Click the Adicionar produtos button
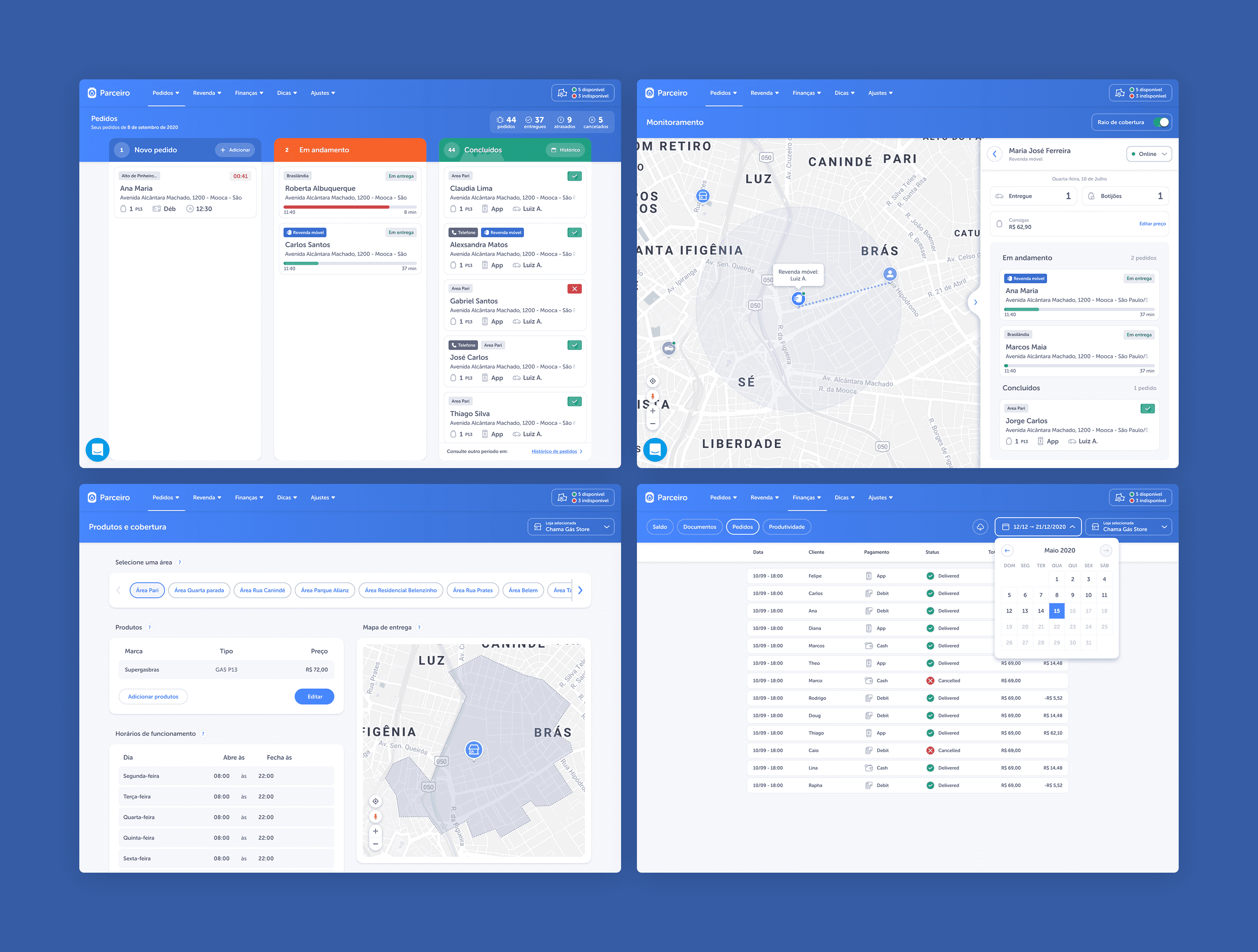1258x952 pixels. click(x=153, y=697)
